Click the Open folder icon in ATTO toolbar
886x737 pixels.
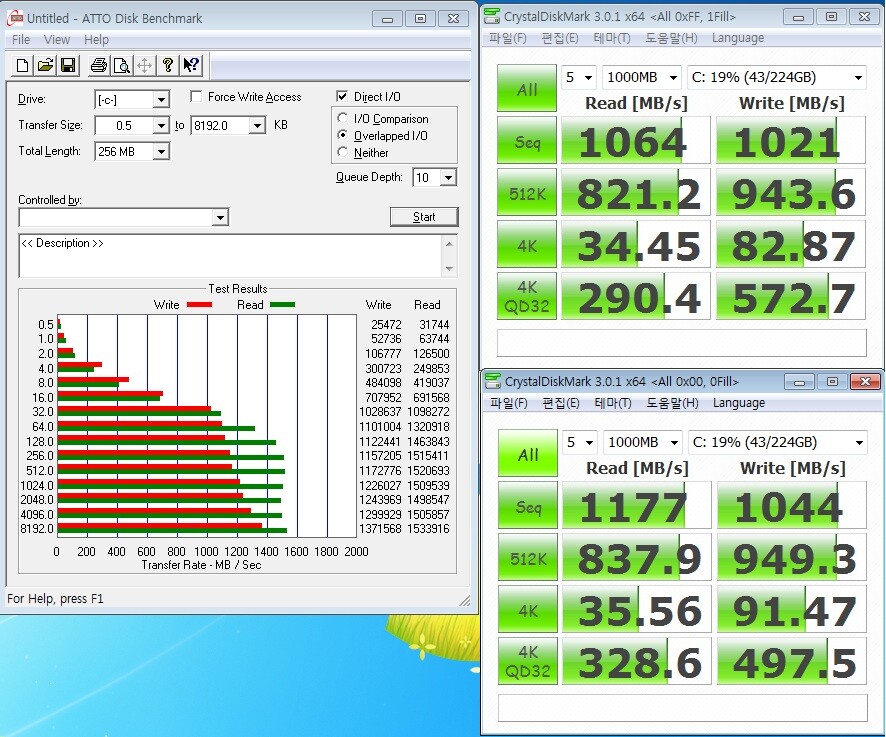(45, 66)
